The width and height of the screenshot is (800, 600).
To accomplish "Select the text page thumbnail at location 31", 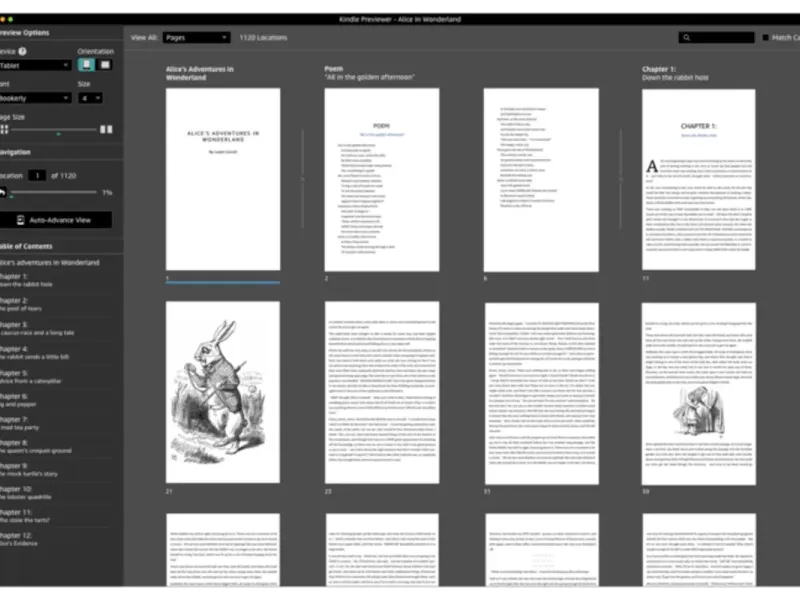I will (541, 393).
